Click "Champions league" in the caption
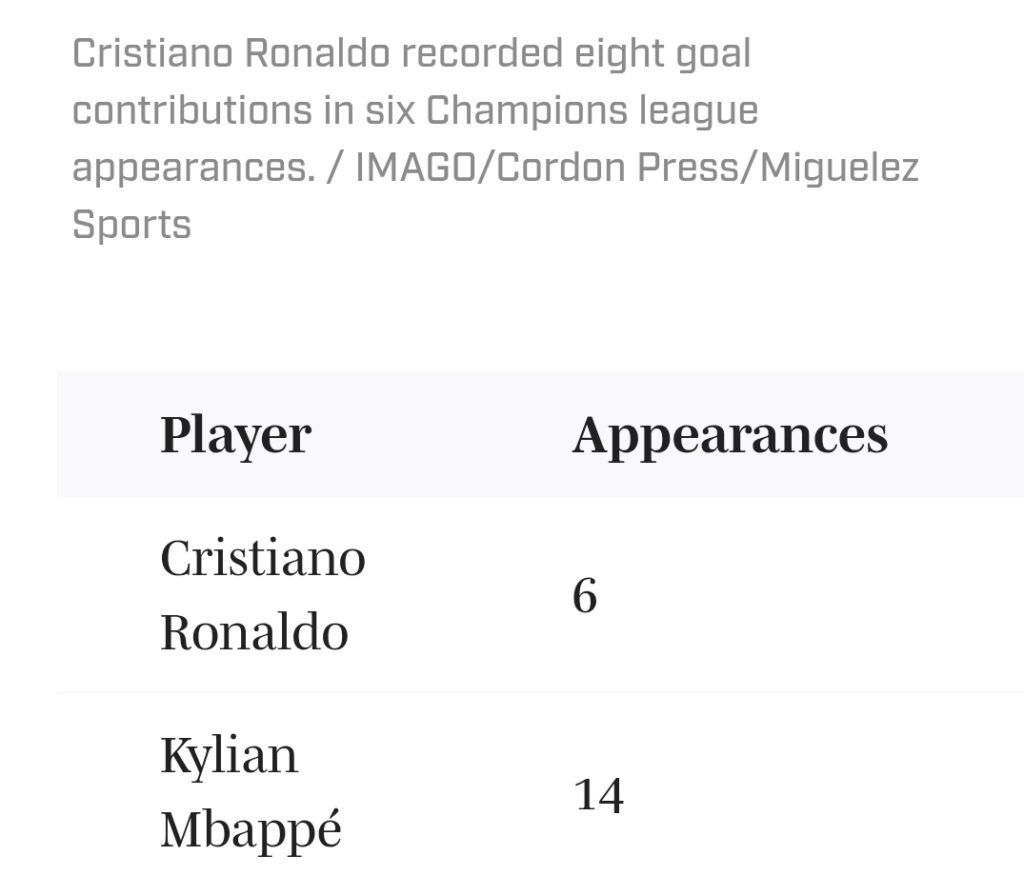 click(592, 111)
